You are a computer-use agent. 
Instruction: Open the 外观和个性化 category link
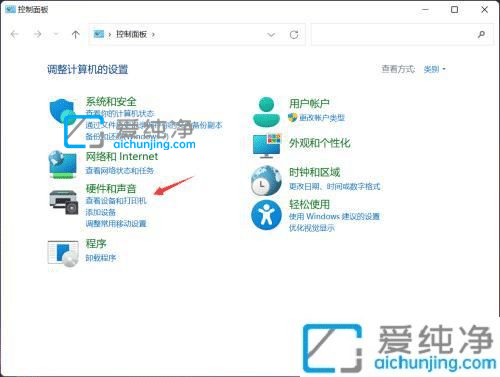pos(320,143)
